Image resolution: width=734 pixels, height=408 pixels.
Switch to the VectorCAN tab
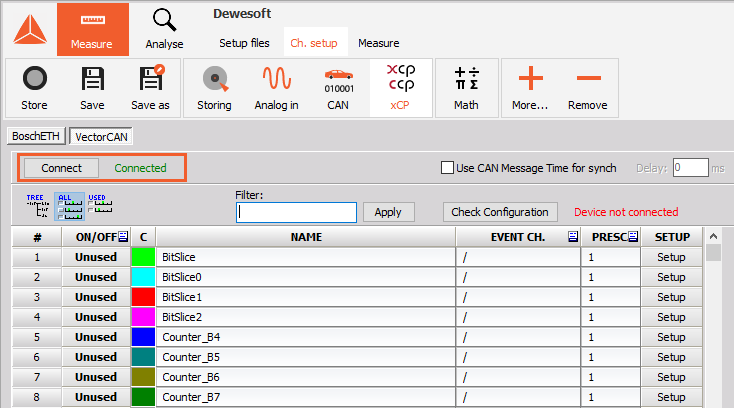point(101,137)
